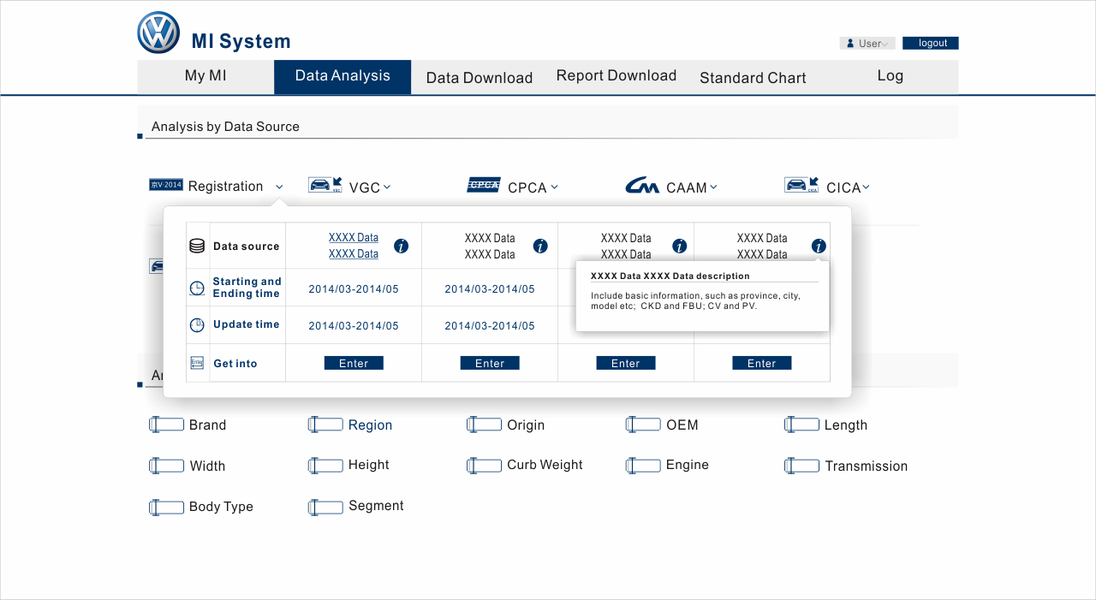Click Enter button in first data column
This screenshot has width=1096, height=600.
[354, 363]
